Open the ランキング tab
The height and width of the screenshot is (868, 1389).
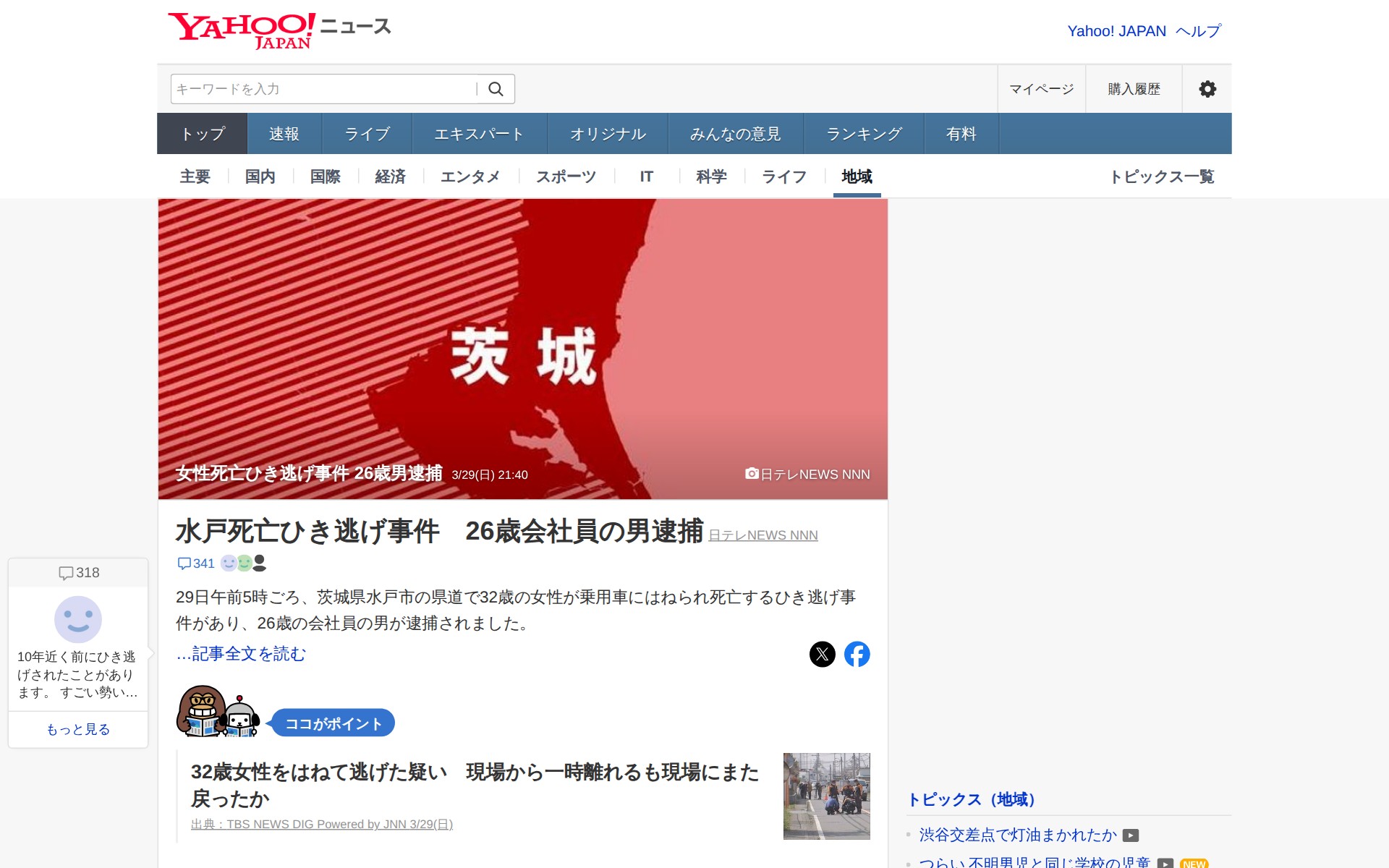click(x=864, y=134)
